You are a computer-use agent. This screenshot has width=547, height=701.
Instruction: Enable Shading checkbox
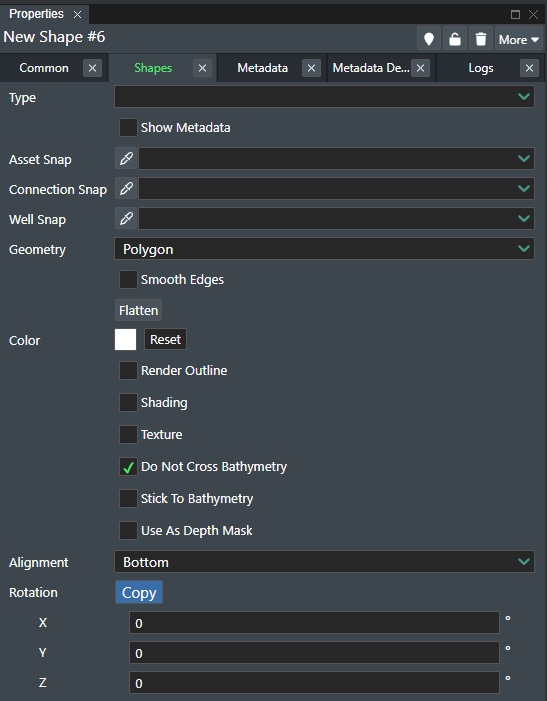tap(128, 402)
